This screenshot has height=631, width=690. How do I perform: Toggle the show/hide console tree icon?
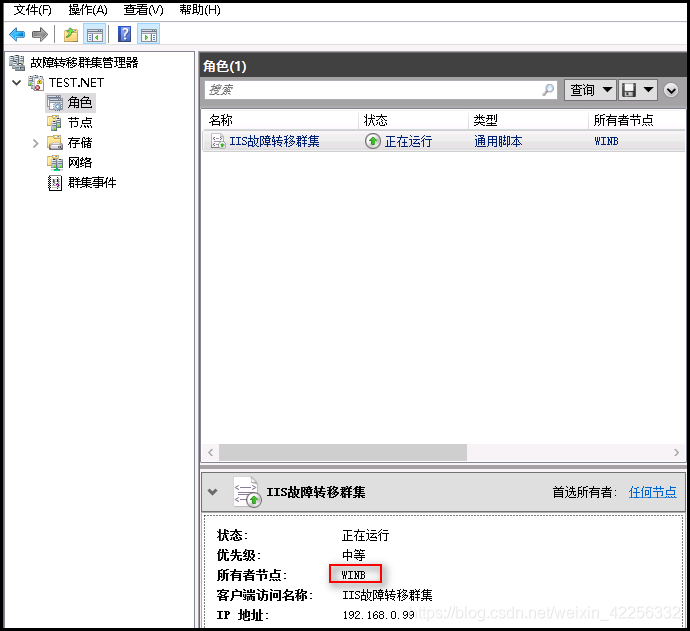95,34
